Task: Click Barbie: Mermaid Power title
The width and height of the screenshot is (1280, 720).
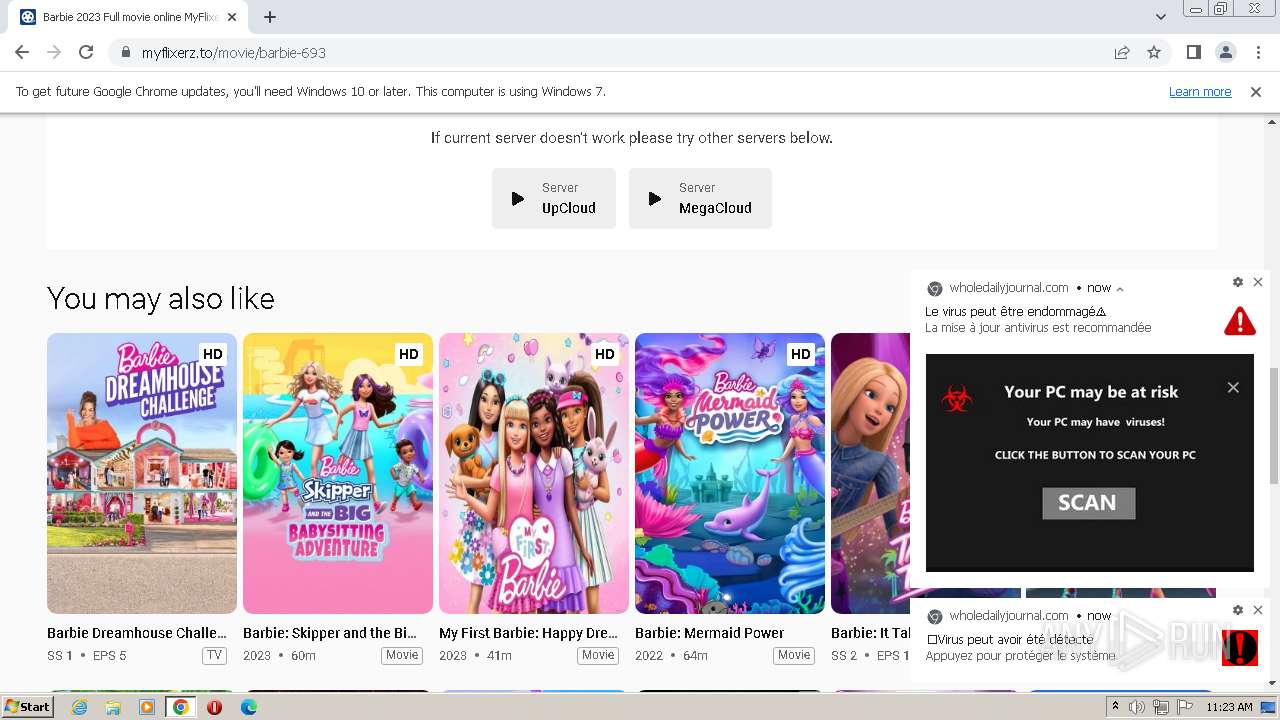Action: 710,633
